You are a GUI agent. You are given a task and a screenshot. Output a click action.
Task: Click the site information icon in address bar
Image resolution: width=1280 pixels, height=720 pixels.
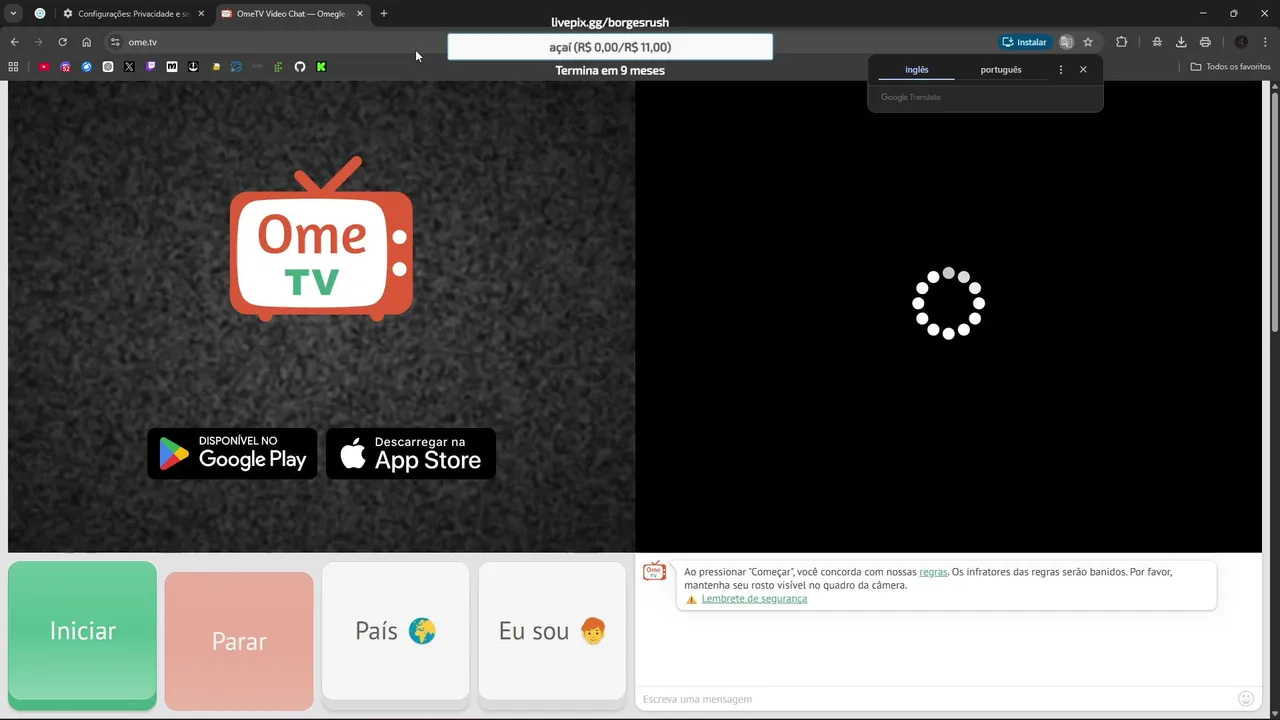115,42
